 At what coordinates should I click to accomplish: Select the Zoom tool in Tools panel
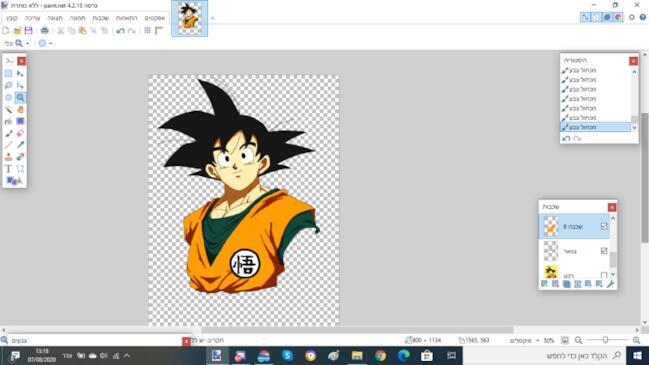point(20,98)
